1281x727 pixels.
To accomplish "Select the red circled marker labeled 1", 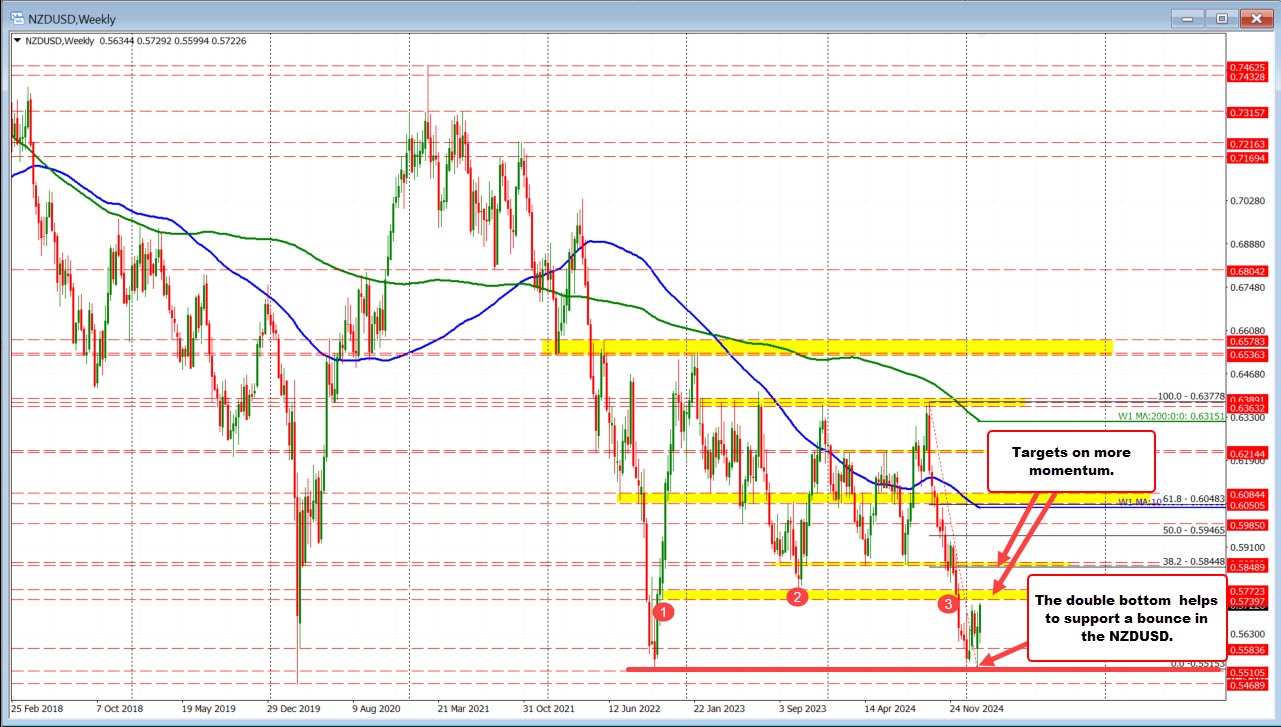I will pyautogui.click(x=664, y=611).
